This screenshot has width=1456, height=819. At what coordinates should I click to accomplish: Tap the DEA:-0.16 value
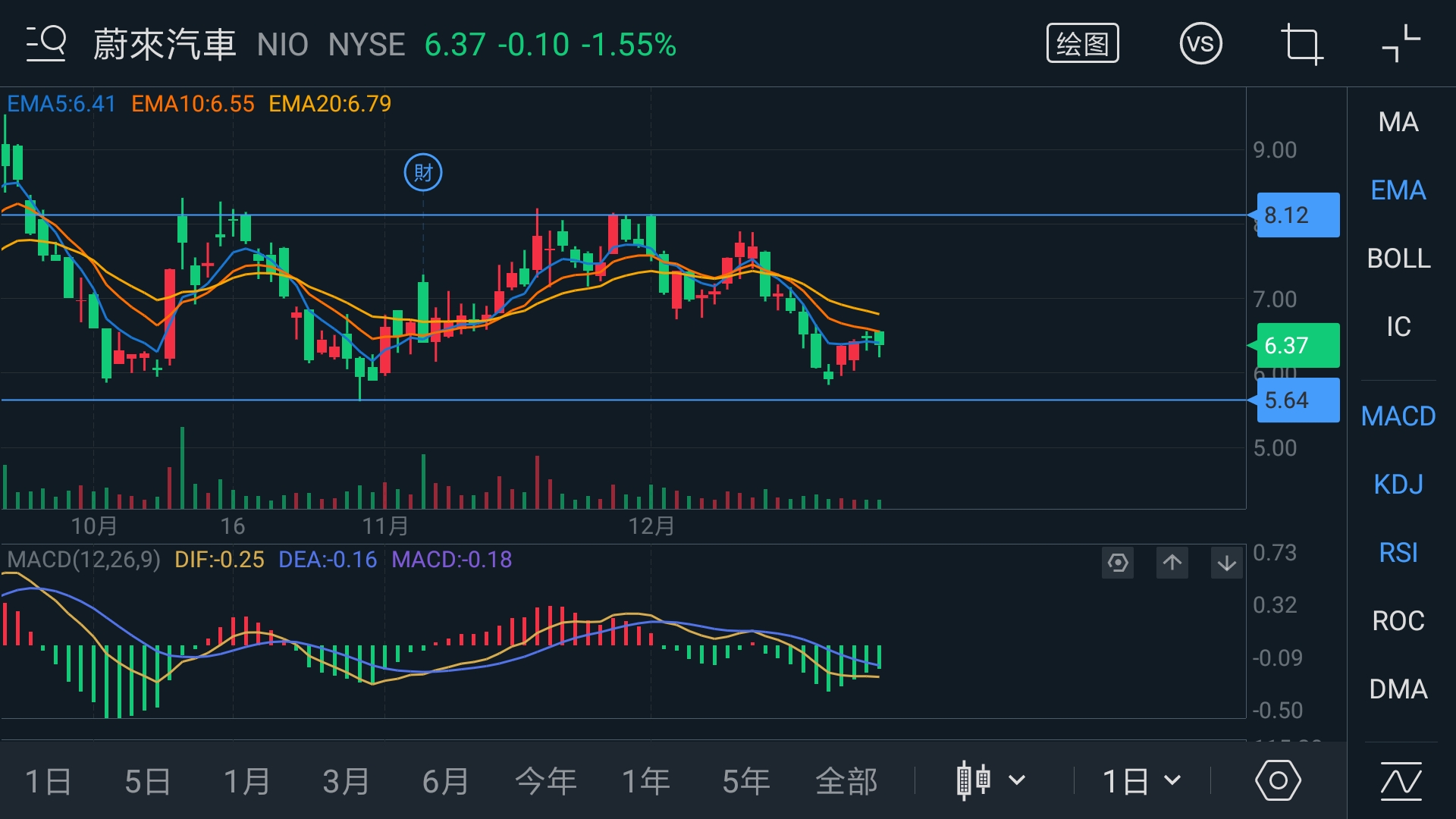328,560
